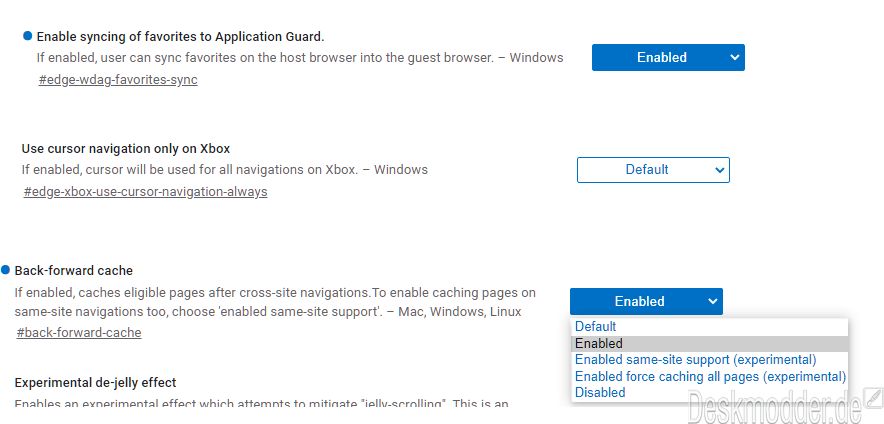Click blue modified-indicator dot beside Application Guard flag

click(27, 36)
